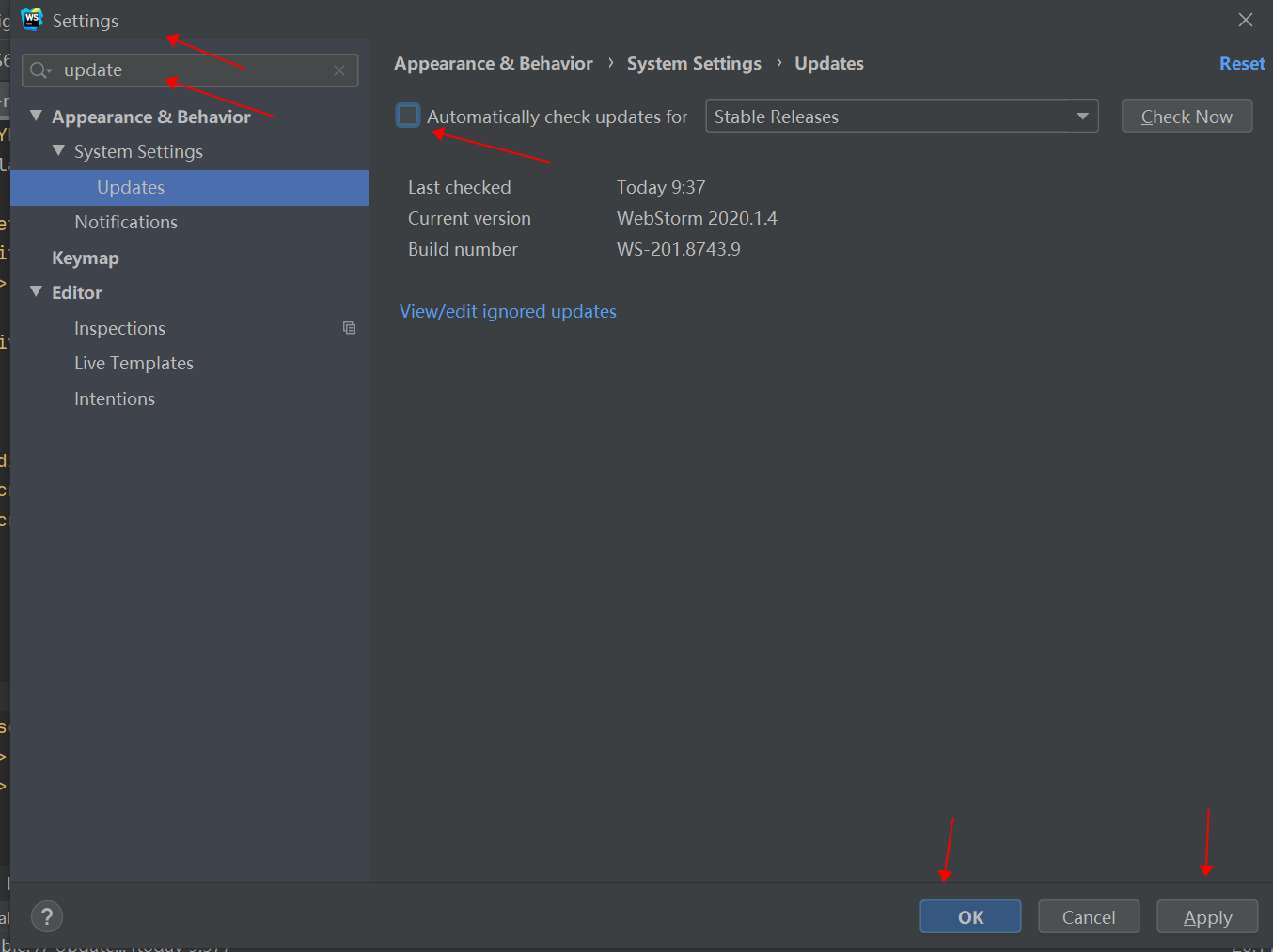Open View/edit ignored updates link

coord(508,311)
